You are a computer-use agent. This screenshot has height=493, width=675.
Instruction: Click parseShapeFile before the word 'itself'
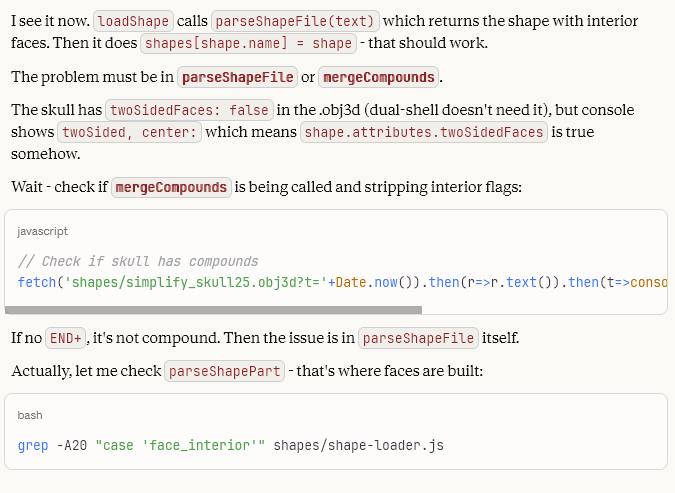coord(418,338)
